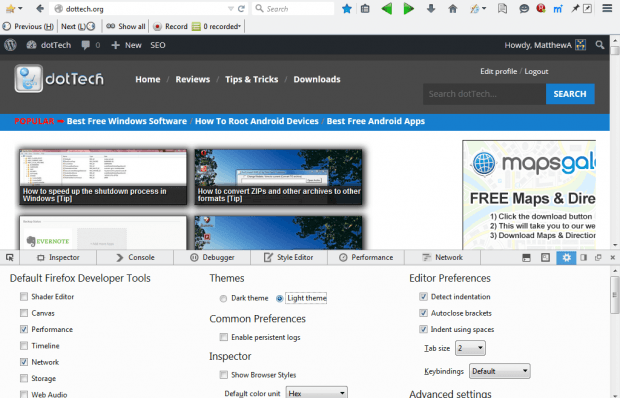Uncheck Autoclose brackets option
The image size is (620, 398).
[423, 313]
